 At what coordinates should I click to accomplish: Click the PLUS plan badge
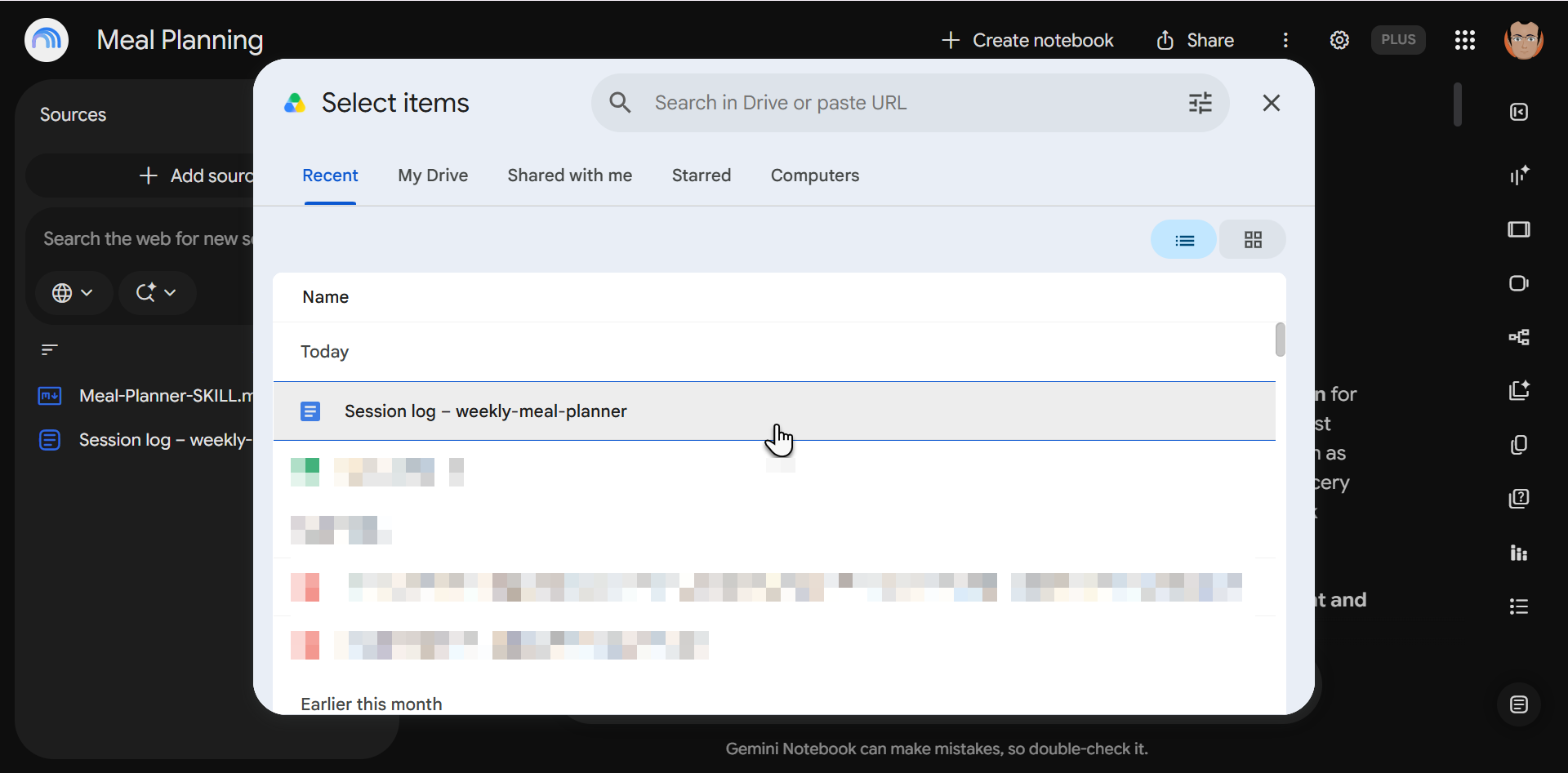pyautogui.click(x=1398, y=40)
